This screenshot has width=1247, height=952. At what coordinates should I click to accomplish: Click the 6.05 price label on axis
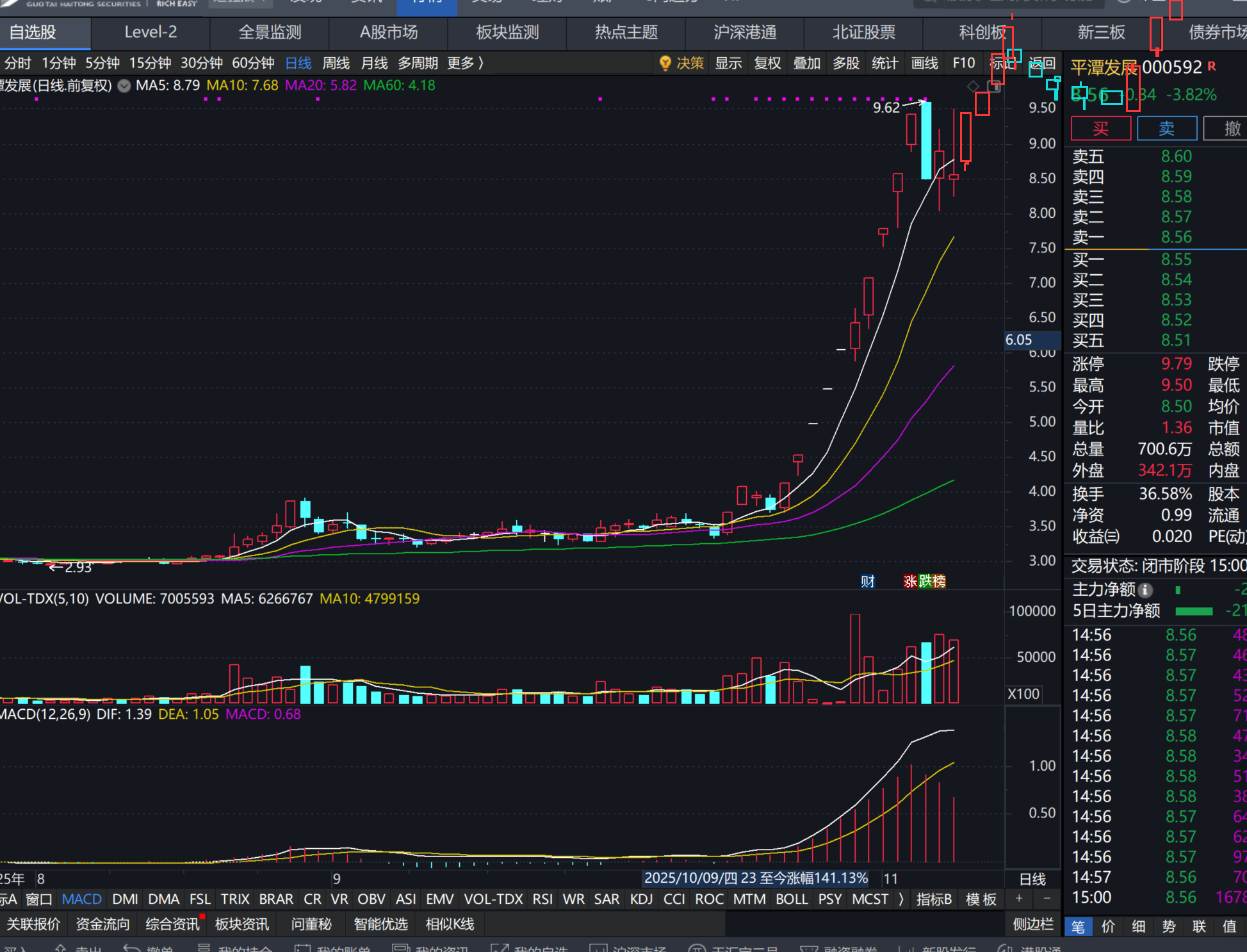coord(1018,340)
